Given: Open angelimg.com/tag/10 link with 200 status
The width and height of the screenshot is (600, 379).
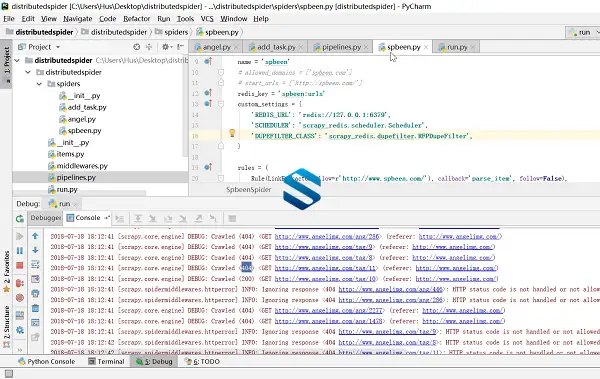Looking at the screenshot, I should coord(326,279).
